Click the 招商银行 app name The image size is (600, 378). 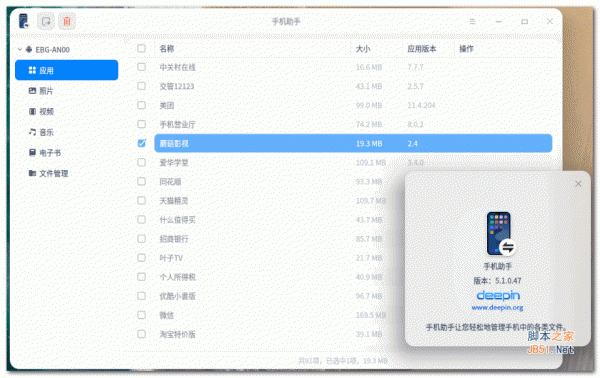click(174, 239)
